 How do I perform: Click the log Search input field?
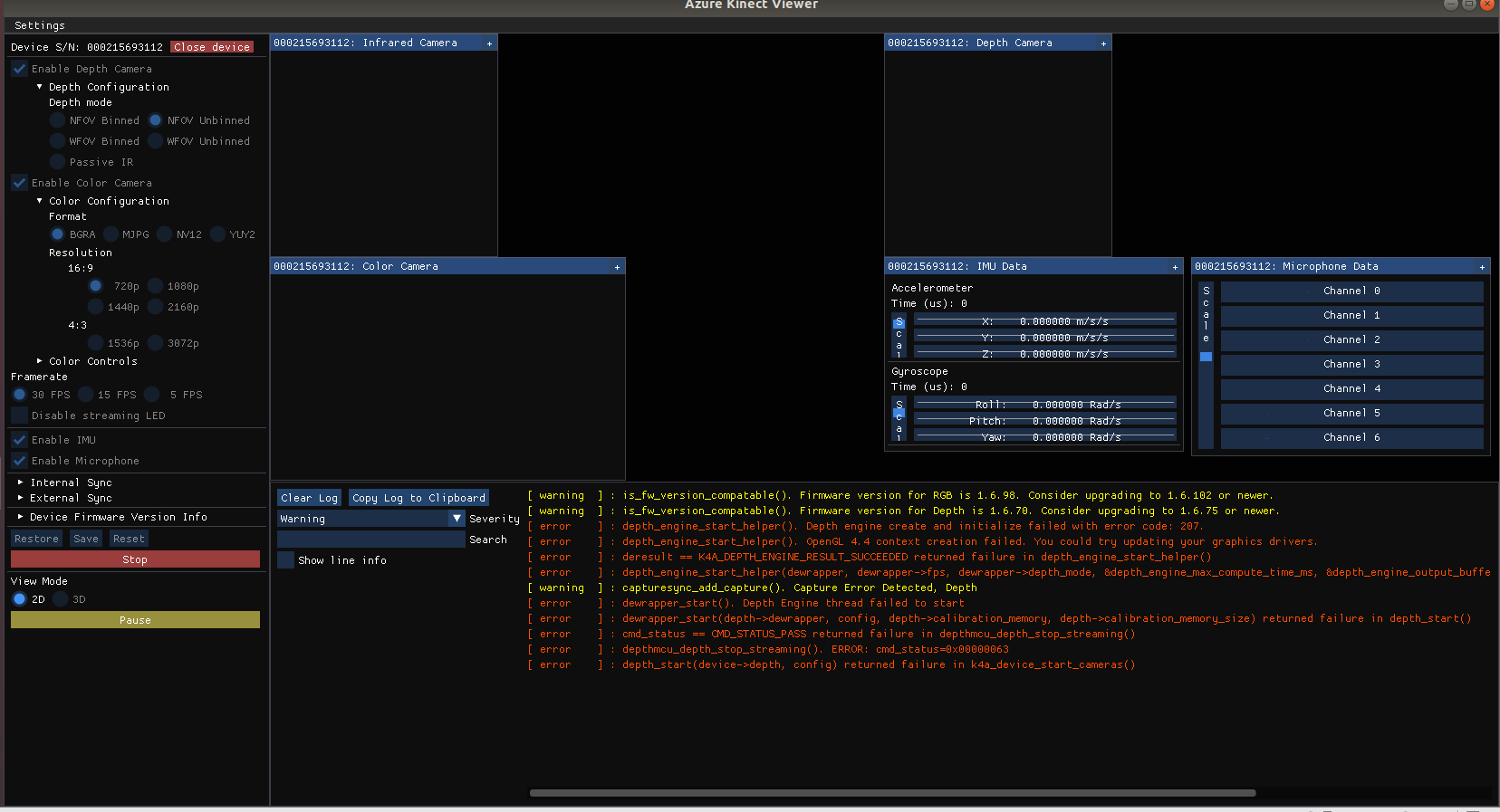[x=371, y=540]
